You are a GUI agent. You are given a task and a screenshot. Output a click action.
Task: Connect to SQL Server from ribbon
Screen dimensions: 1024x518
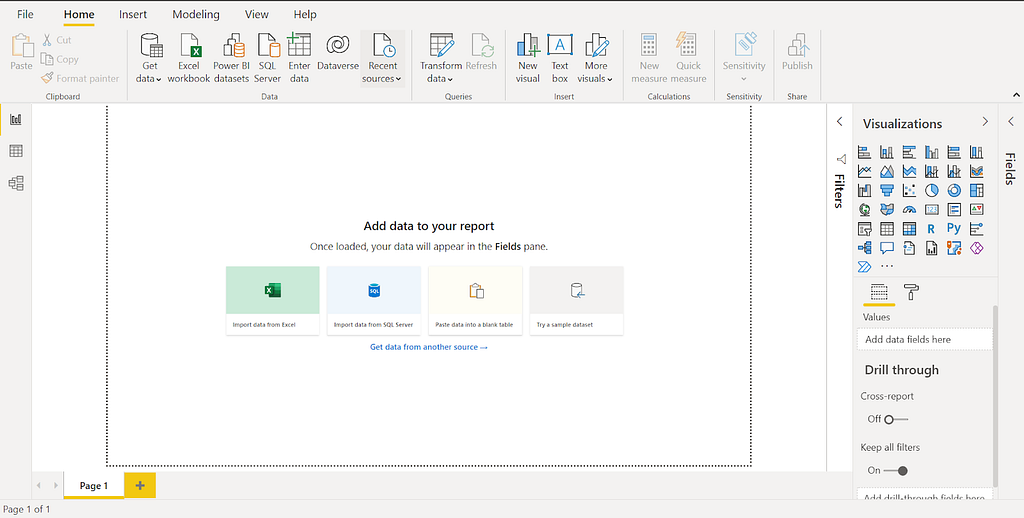click(267, 58)
